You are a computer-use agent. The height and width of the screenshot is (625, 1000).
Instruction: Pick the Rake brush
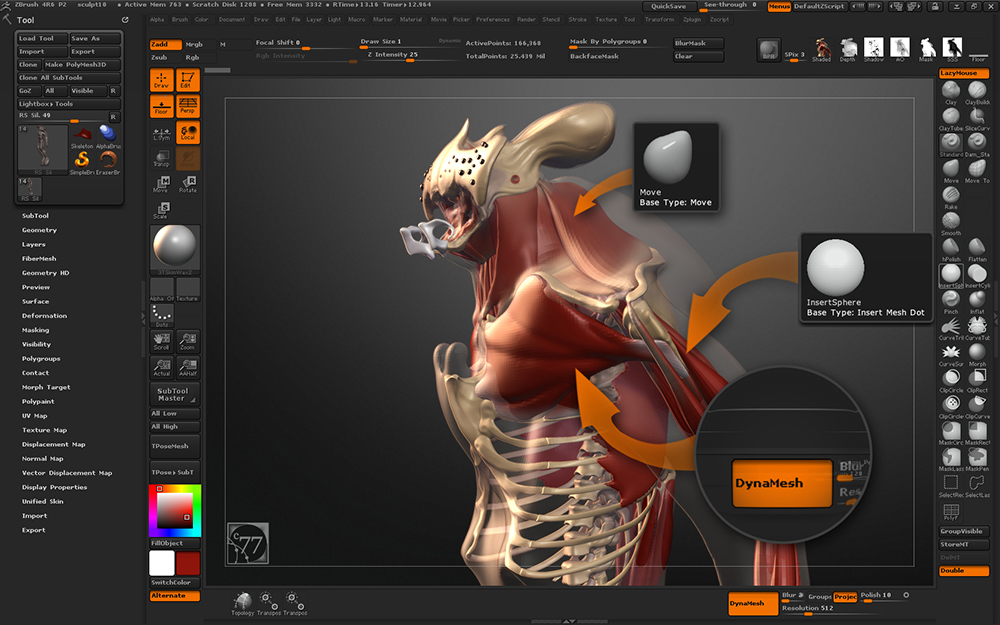951,198
